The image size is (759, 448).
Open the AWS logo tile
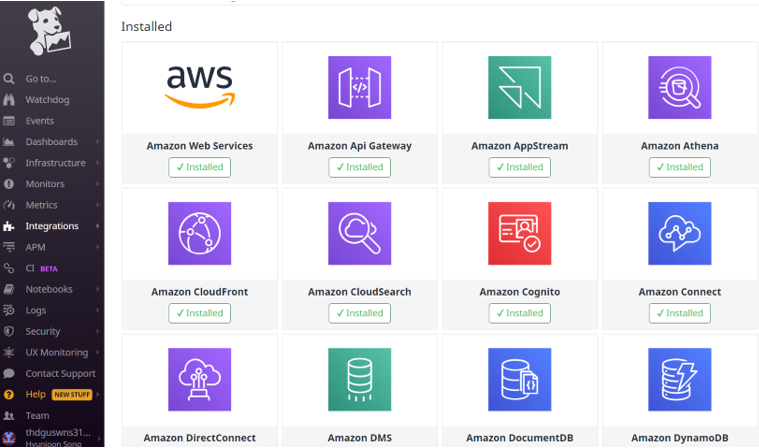tap(199, 87)
